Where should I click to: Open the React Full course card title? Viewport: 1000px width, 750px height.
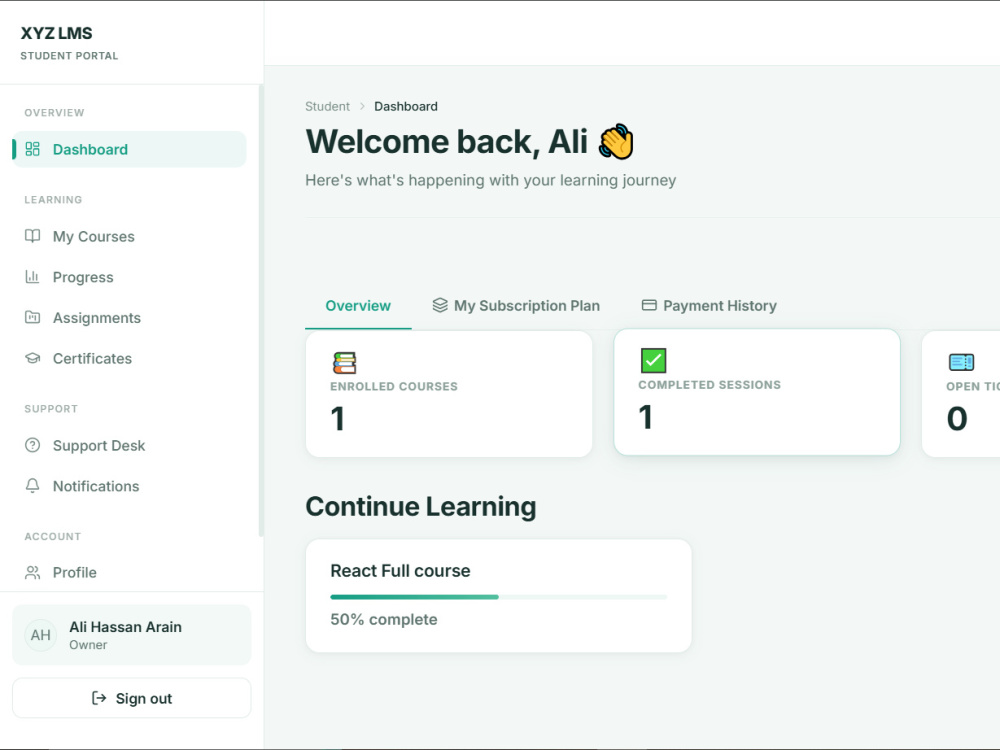pyautogui.click(x=400, y=571)
